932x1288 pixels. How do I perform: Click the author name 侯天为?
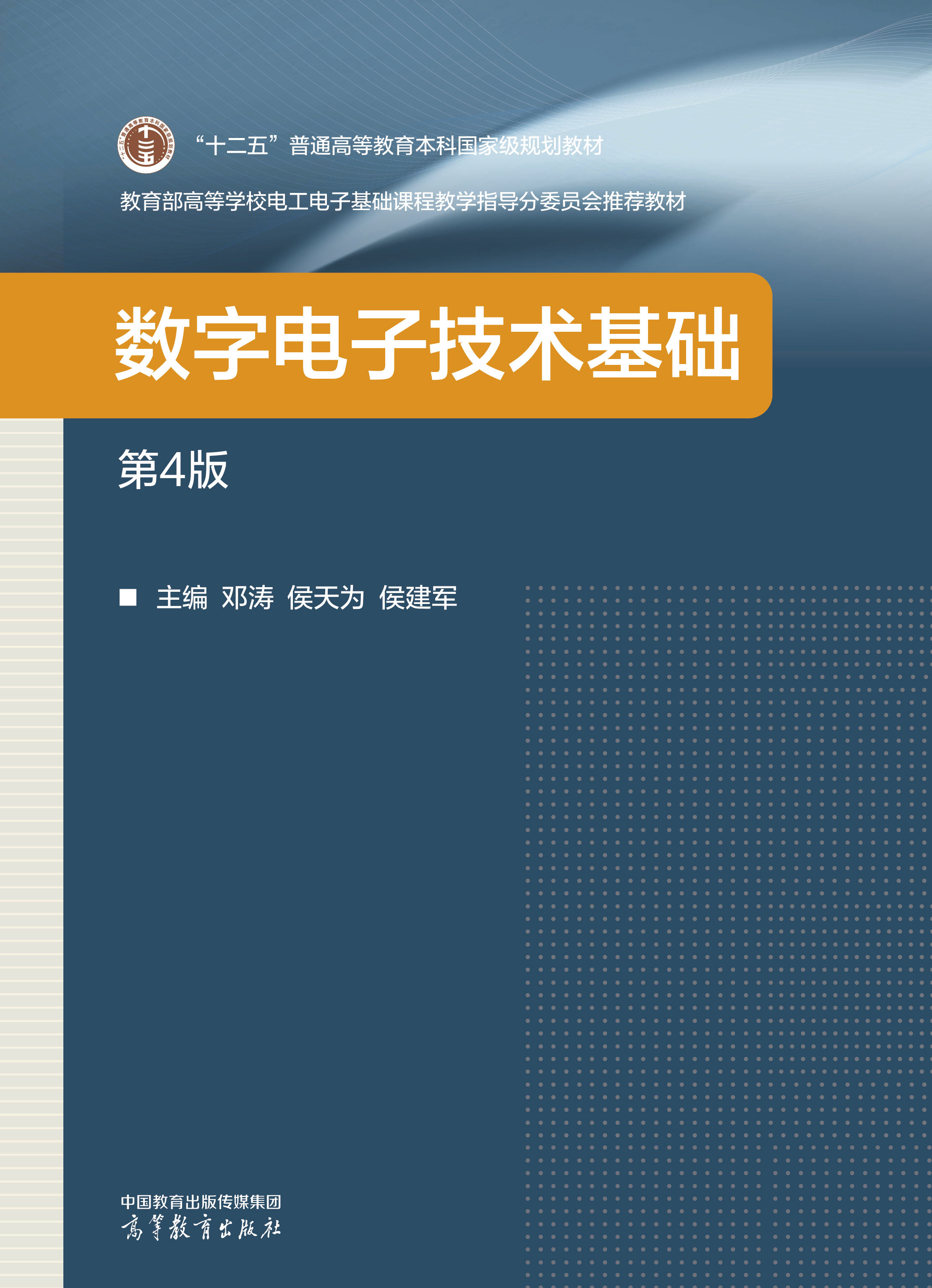point(326,597)
